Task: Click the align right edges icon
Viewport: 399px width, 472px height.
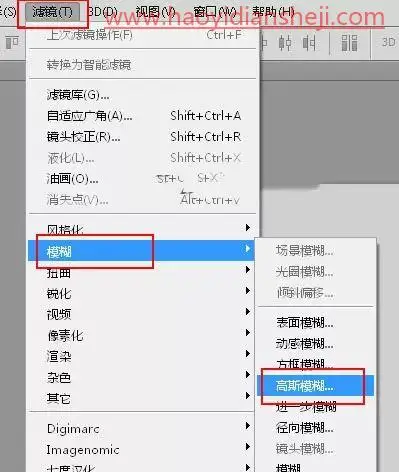Action: click(309, 43)
